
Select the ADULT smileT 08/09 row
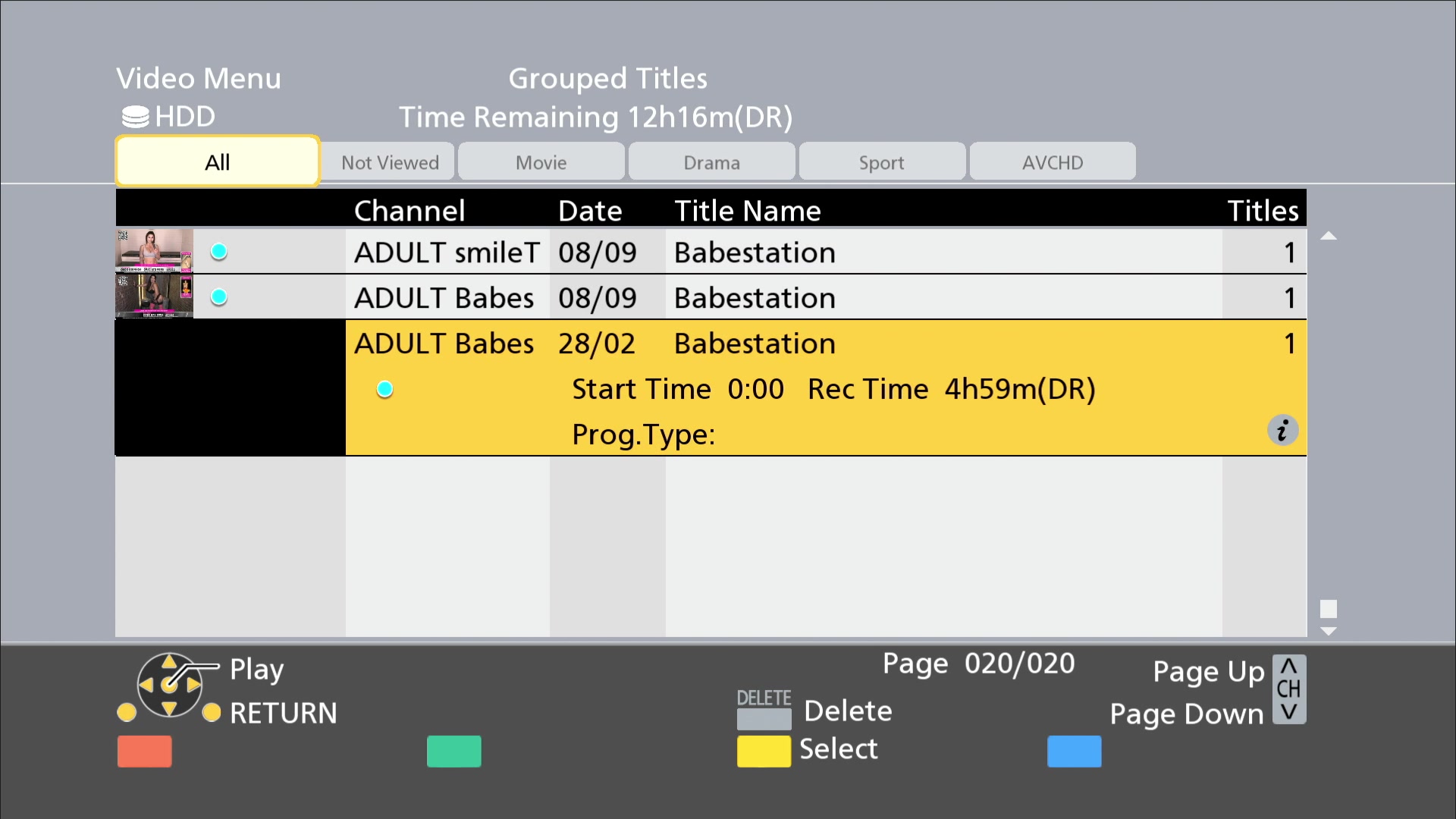click(711, 251)
